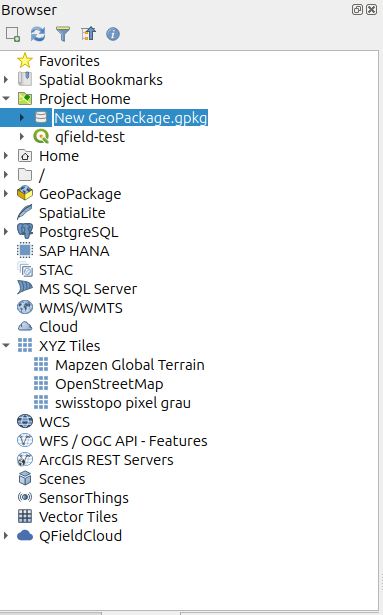Select the Scenes tree item
Image resolution: width=383 pixels, height=615 pixels.
tap(62, 479)
